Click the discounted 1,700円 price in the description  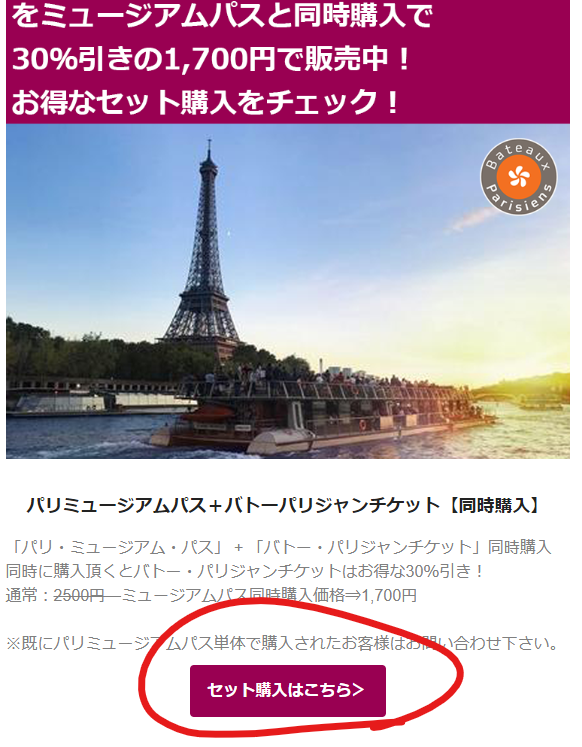(389, 595)
